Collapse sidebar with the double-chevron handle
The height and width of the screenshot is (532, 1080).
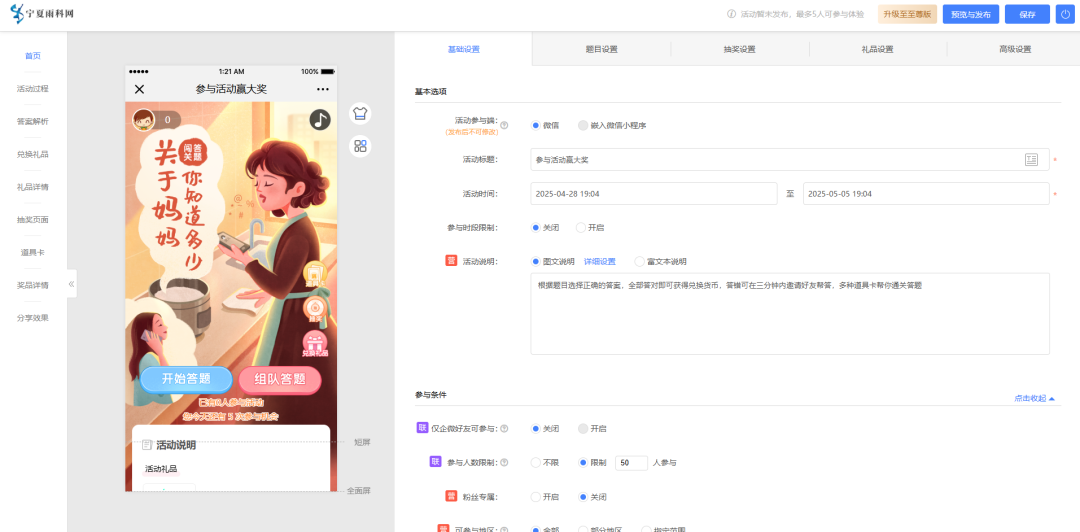tap(71, 283)
